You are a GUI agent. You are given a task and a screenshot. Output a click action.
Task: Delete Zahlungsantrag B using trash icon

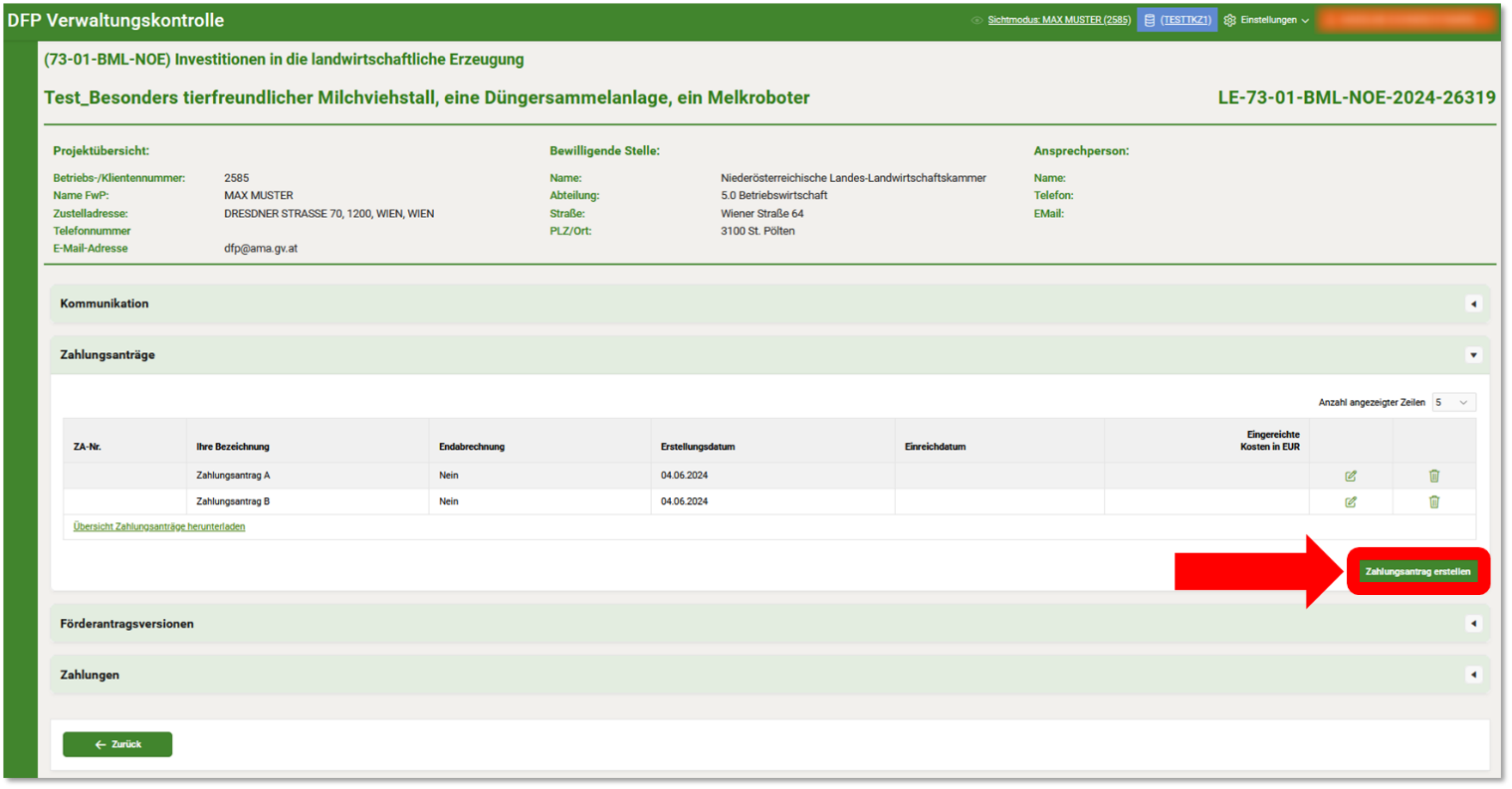pos(1433,501)
